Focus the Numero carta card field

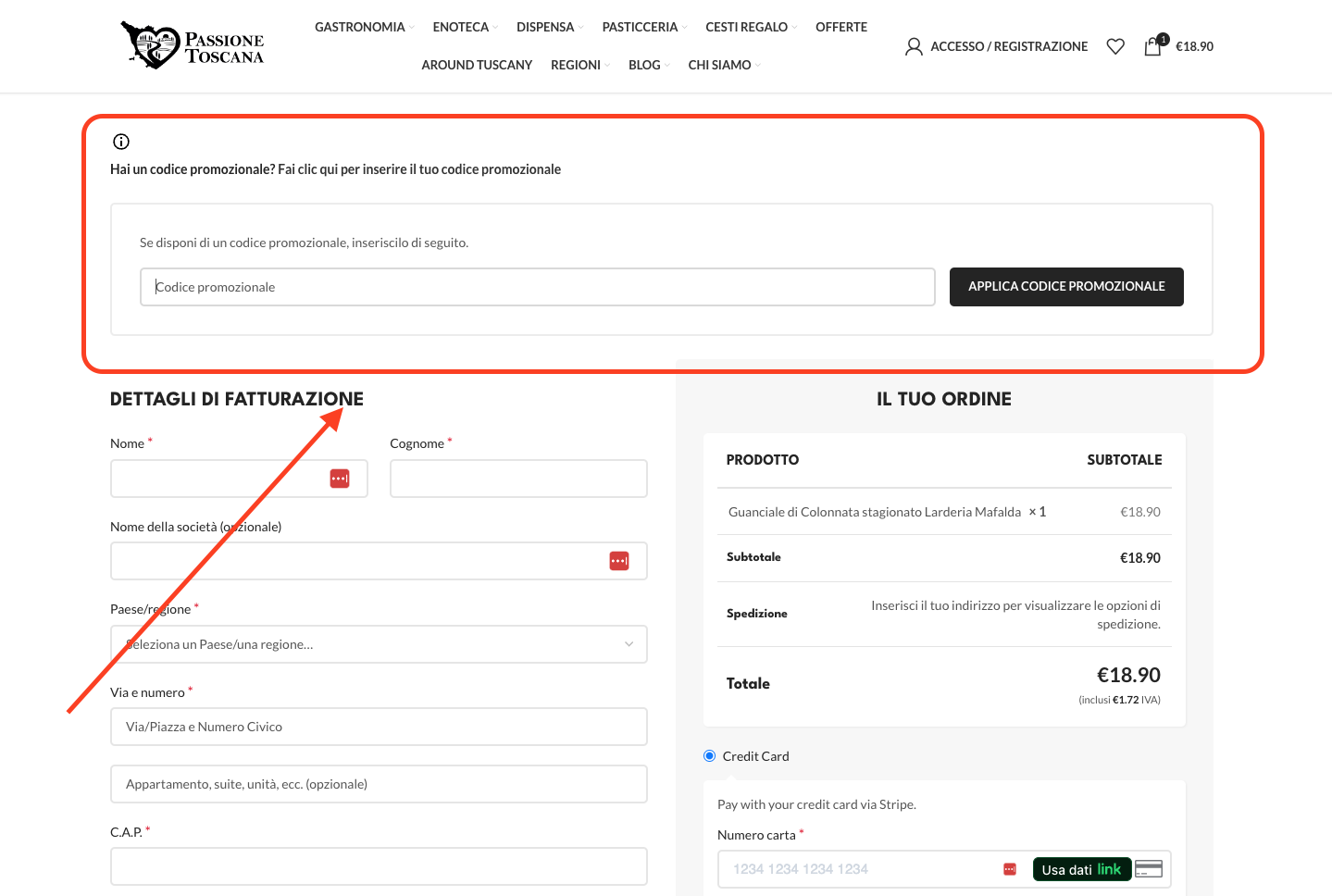(x=944, y=869)
